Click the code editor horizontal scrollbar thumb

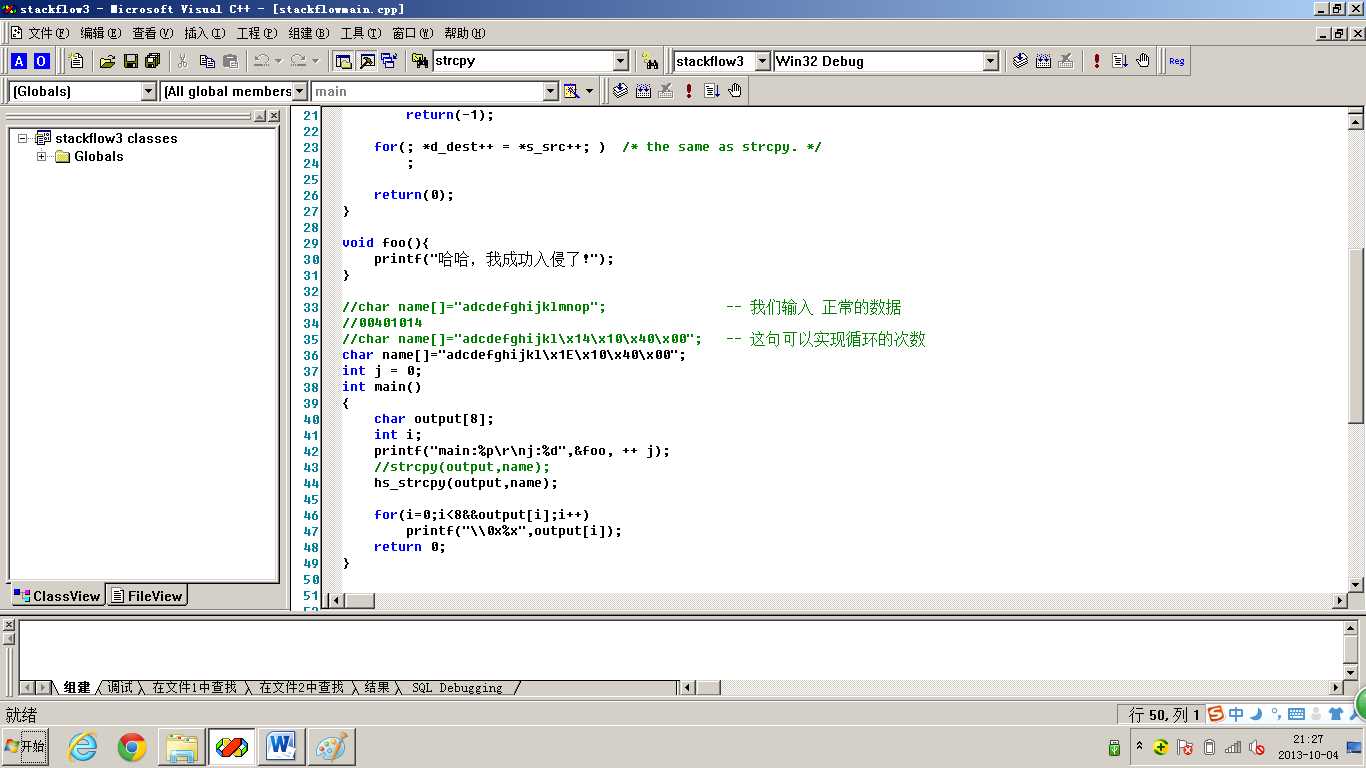pos(359,601)
